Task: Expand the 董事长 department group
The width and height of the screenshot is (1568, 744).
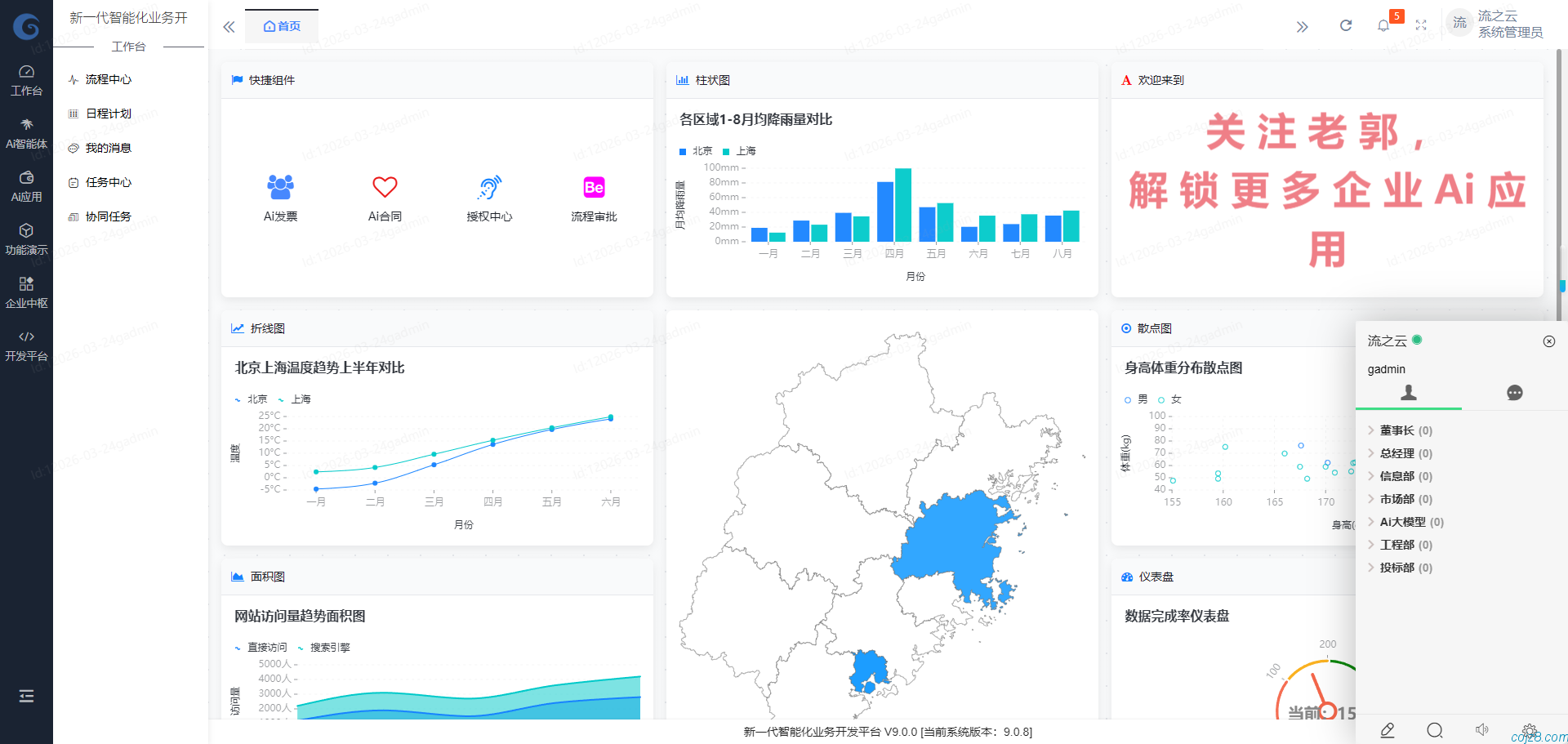Action: pyautogui.click(x=1396, y=430)
